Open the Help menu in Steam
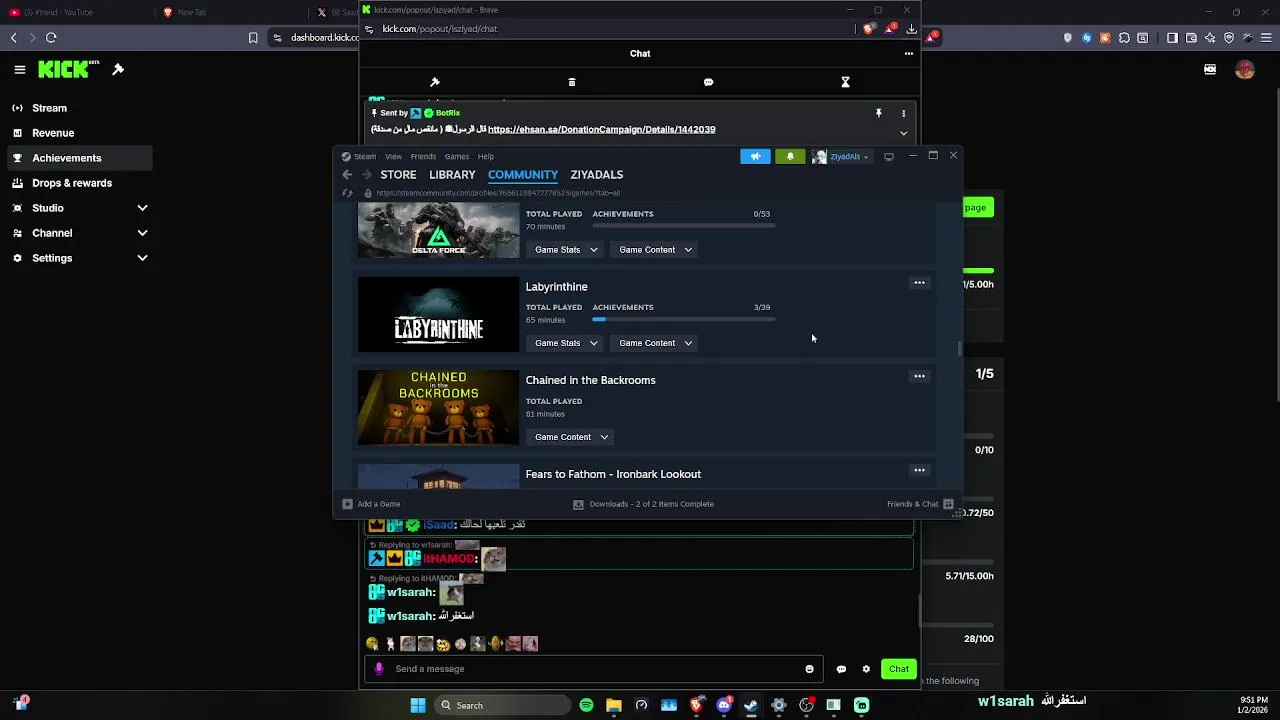This screenshot has width=1280, height=720. click(x=485, y=156)
